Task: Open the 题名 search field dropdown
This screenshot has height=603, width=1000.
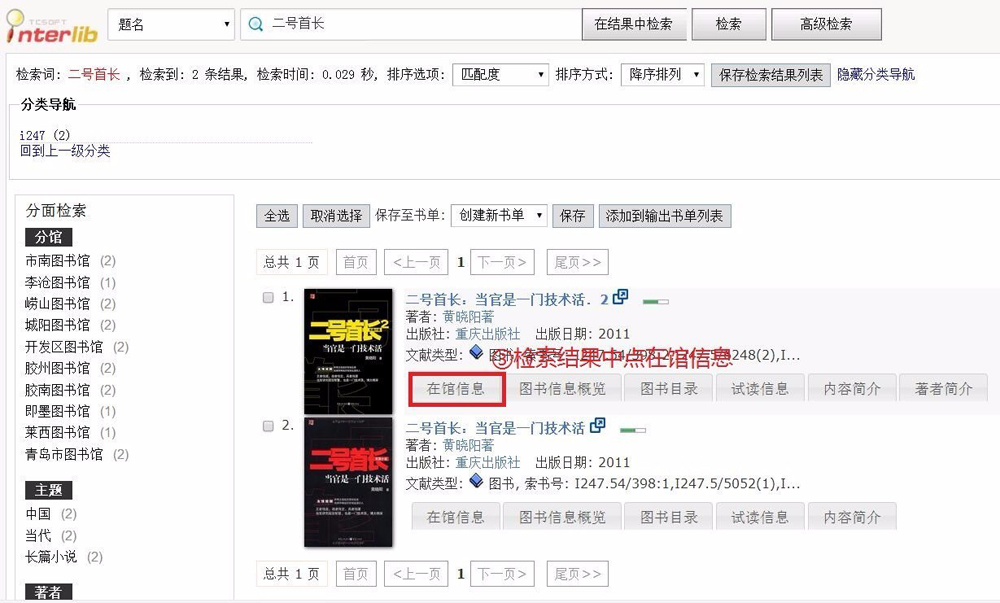Action: click(171, 24)
